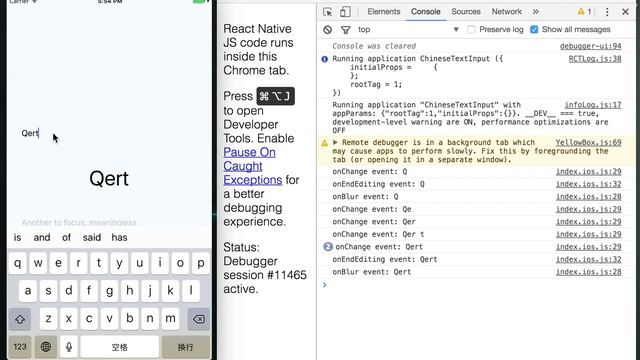Open index.ios.js:28 link beside onBlur Qert
This screenshot has width=640, height=360.
589,272
